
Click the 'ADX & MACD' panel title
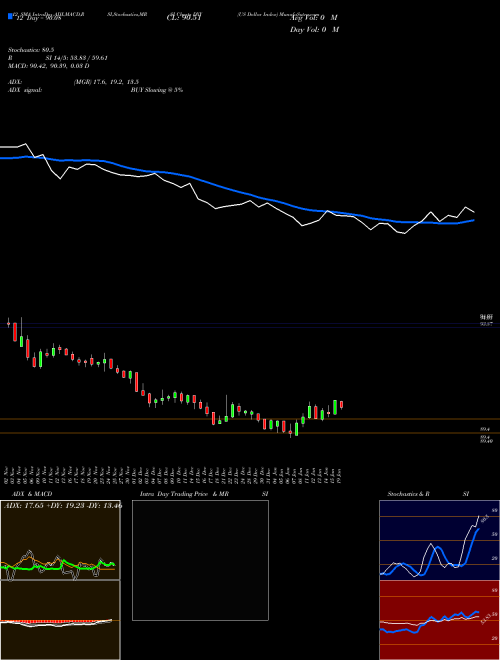32,494
